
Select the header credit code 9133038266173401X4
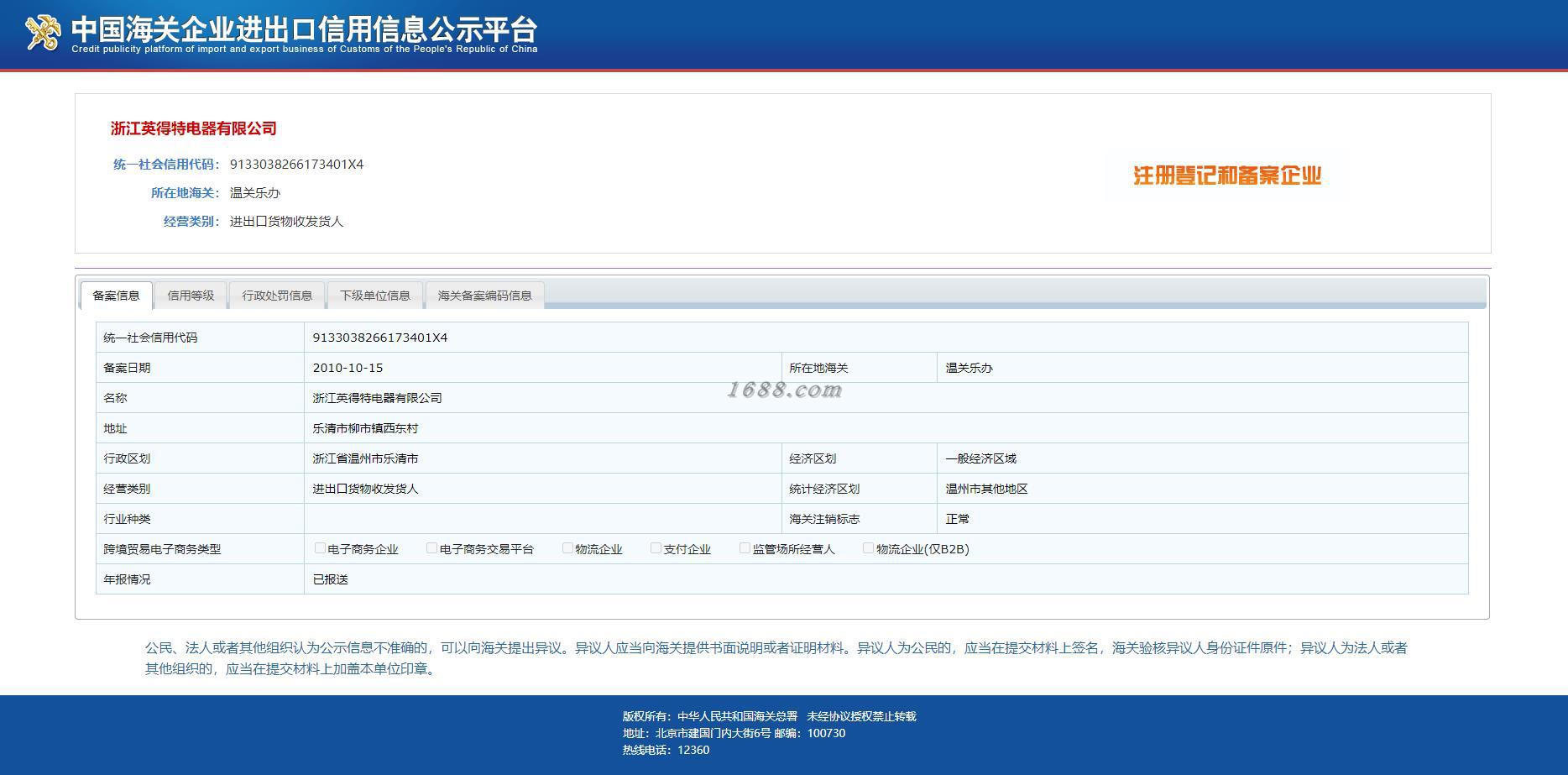[296, 165]
